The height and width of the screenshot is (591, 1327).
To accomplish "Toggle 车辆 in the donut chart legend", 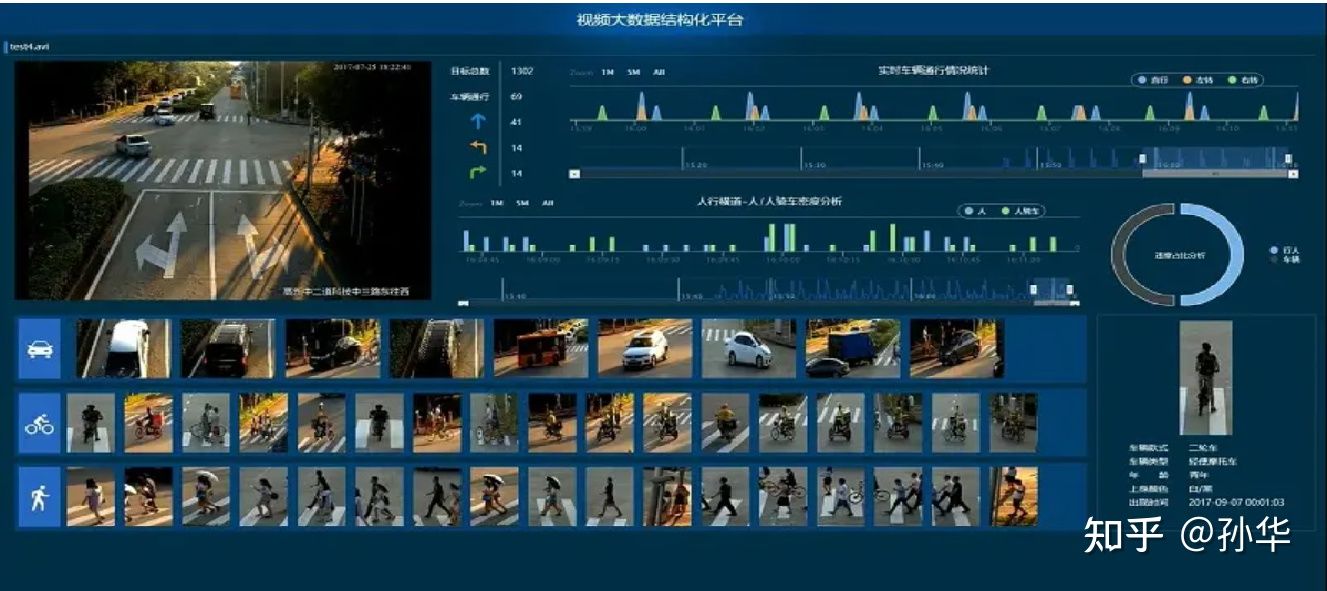I will pyautogui.click(x=1286, y=259).
